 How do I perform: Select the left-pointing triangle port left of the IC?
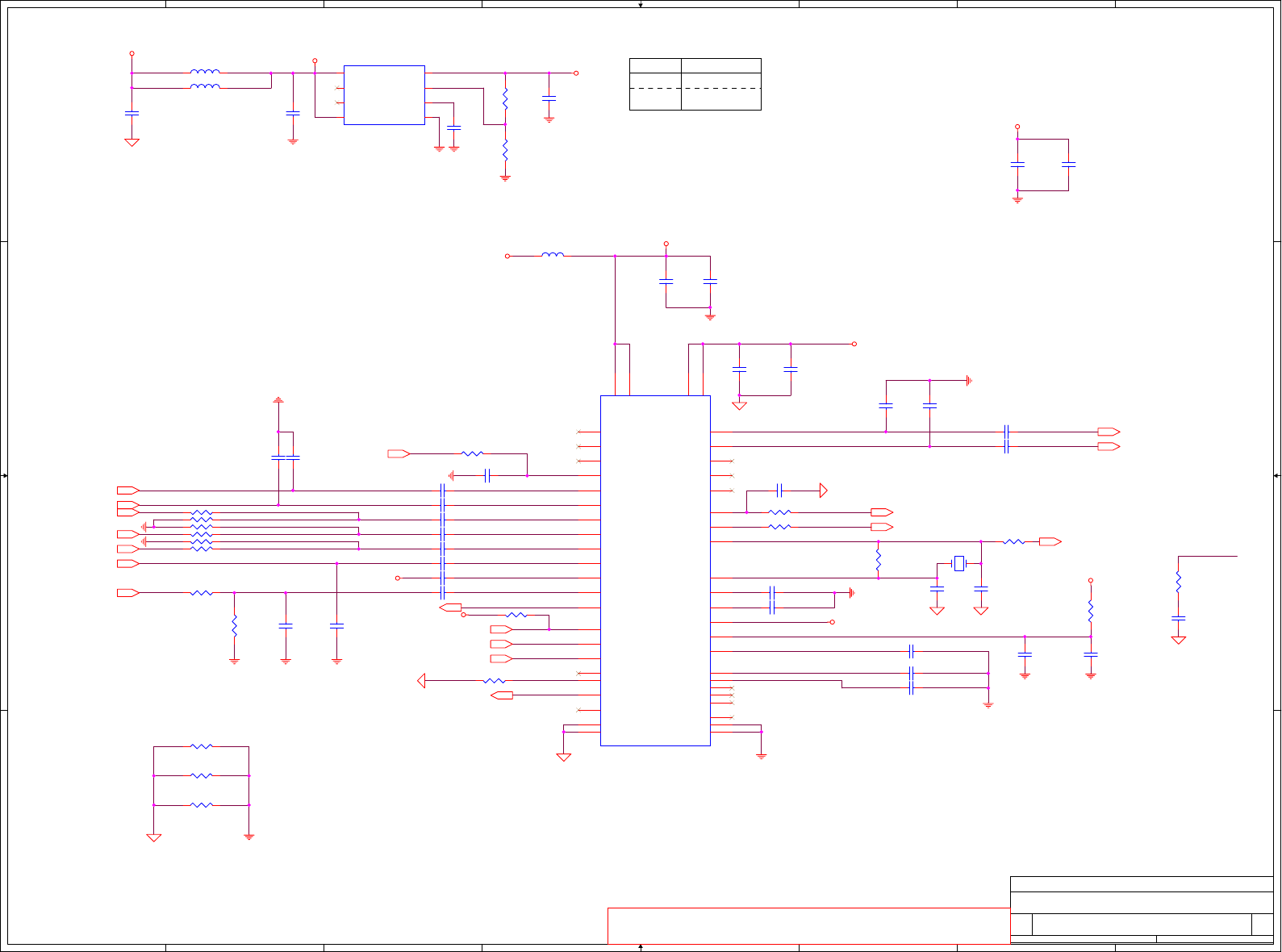click(x=421, y=681)
